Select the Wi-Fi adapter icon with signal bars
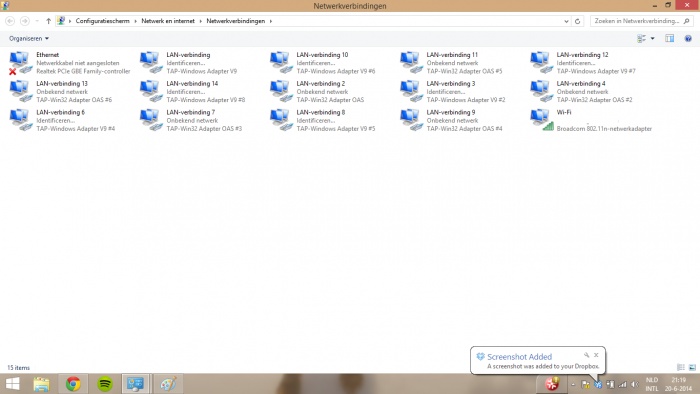Viewport: 700px width, 394px height. (x=542, y=120)
